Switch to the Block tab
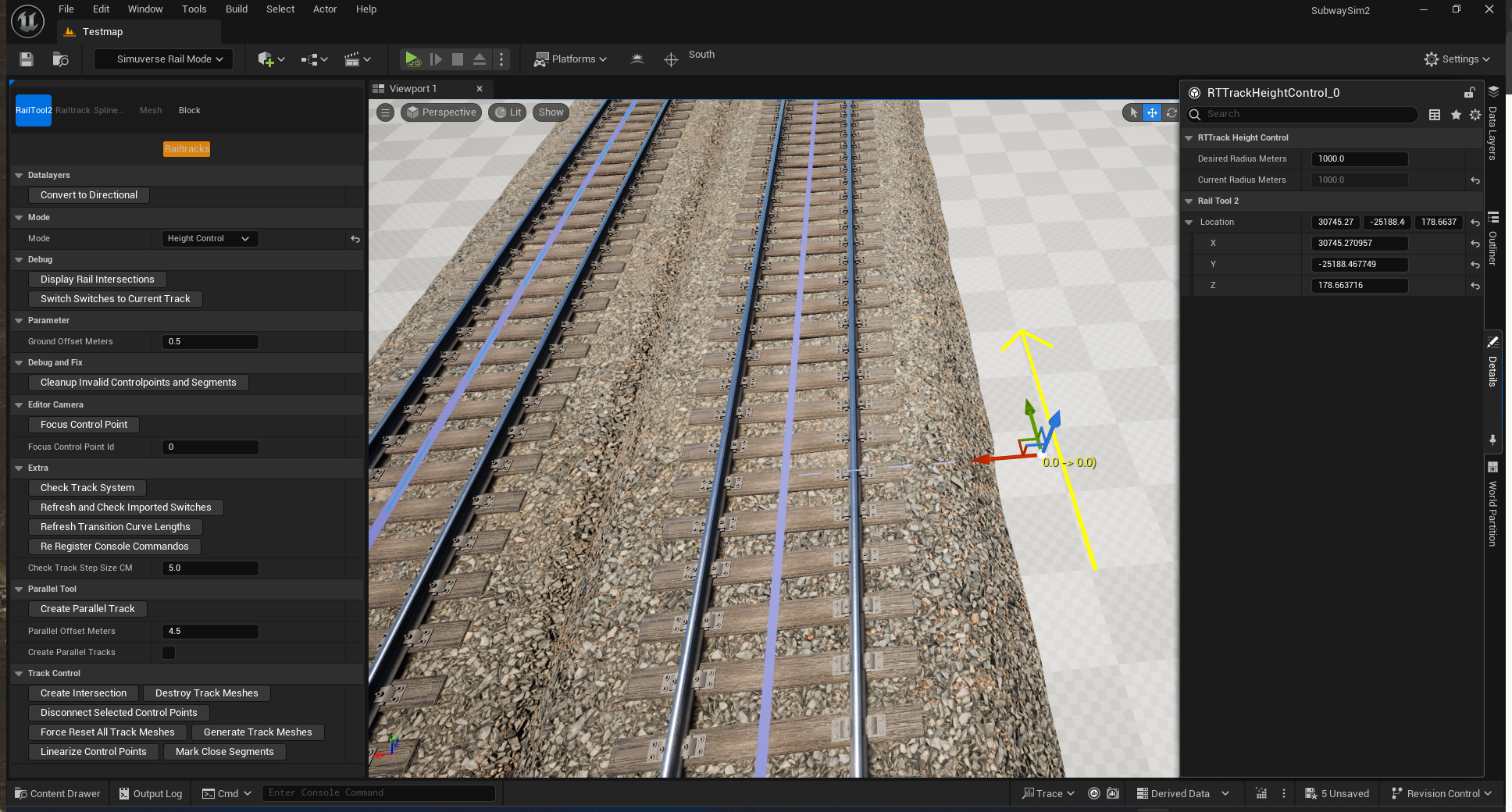This screenshot has width=1512, height=812. tap(189, 111)
